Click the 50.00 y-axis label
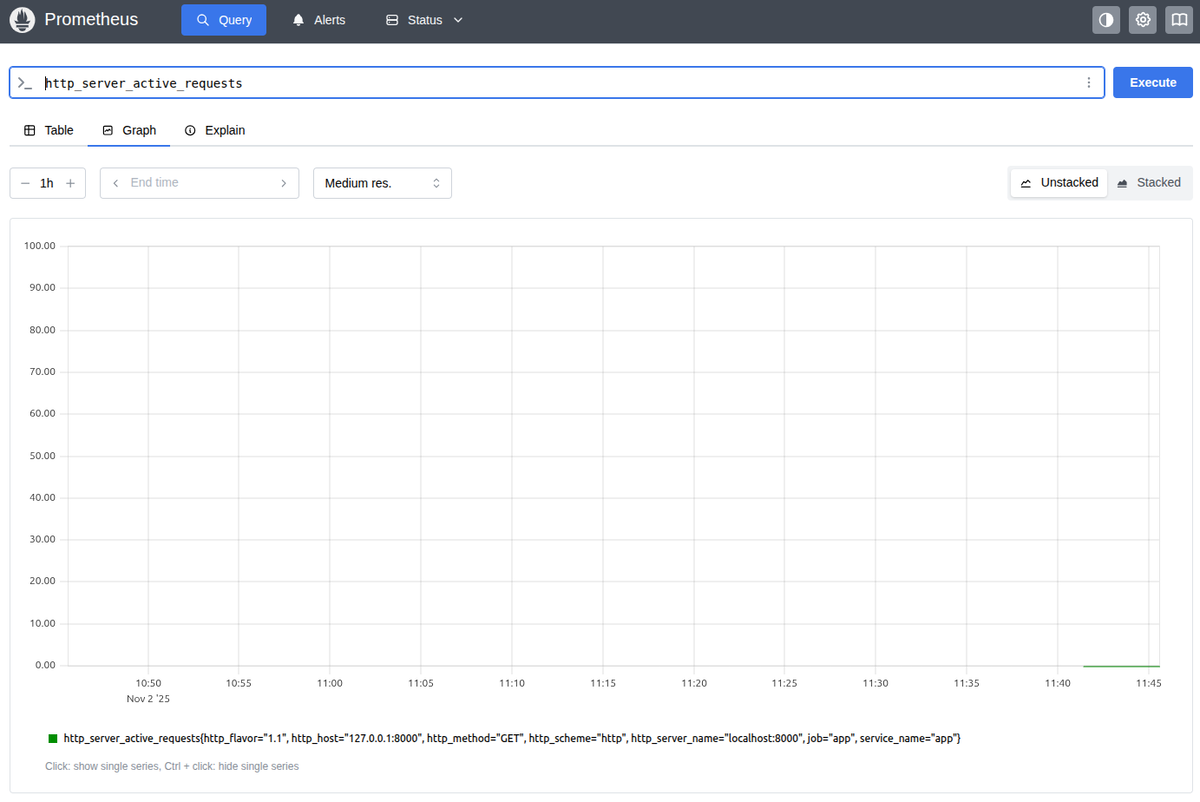 click(43, 456)
